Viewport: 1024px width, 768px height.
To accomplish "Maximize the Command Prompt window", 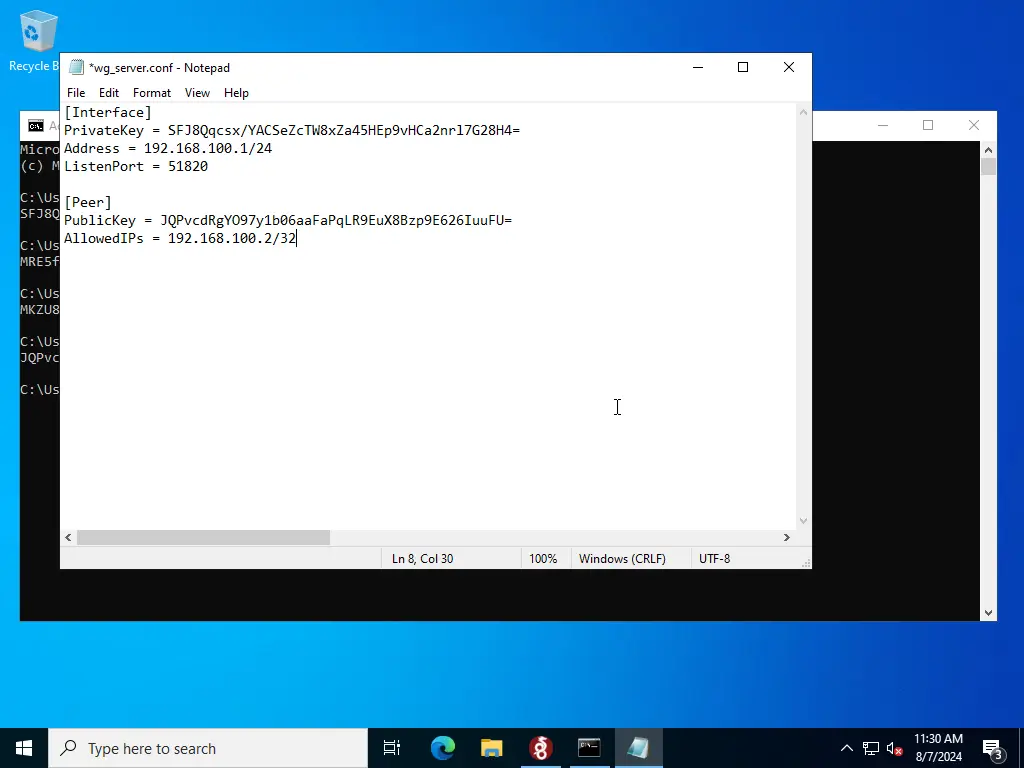I will [x=928, y=125].
